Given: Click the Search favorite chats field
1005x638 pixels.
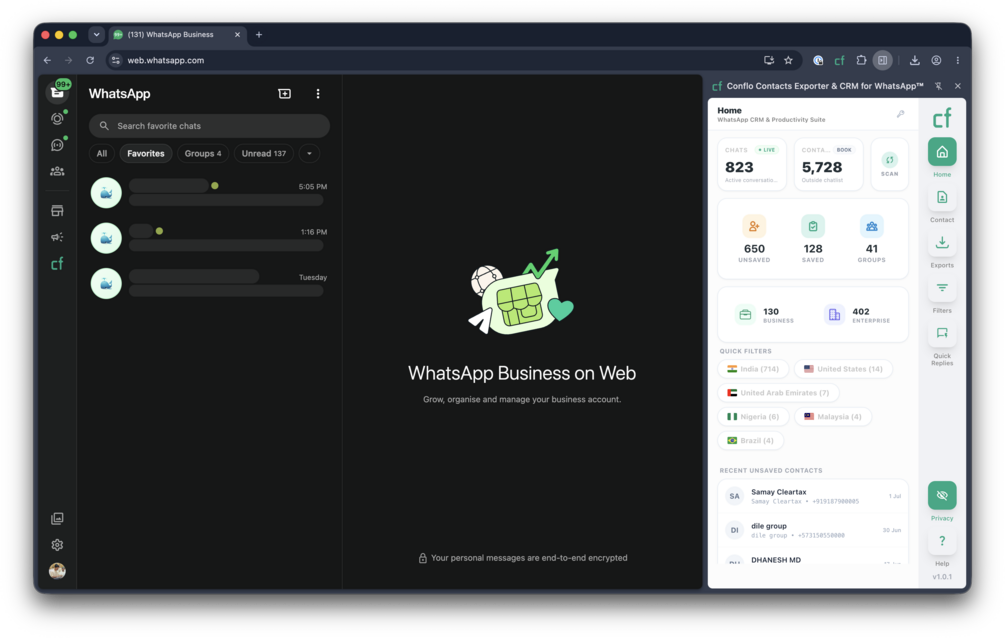Looking at the screenshot, I should (210, 126).
